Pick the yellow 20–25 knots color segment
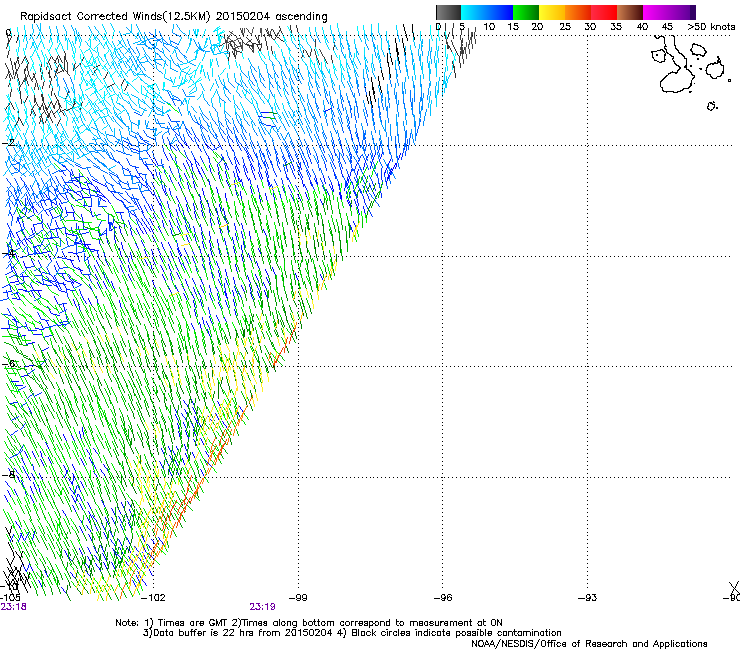The height and width of the screenshot is (650, 740). tap(552, 12)
